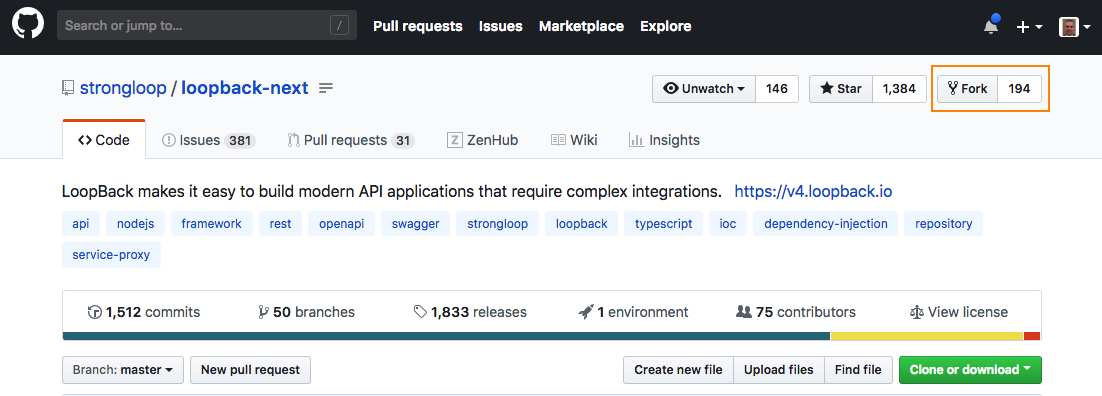Switch to the repository Pull requests tab
1102x396 pixels.
coord(350,140)
